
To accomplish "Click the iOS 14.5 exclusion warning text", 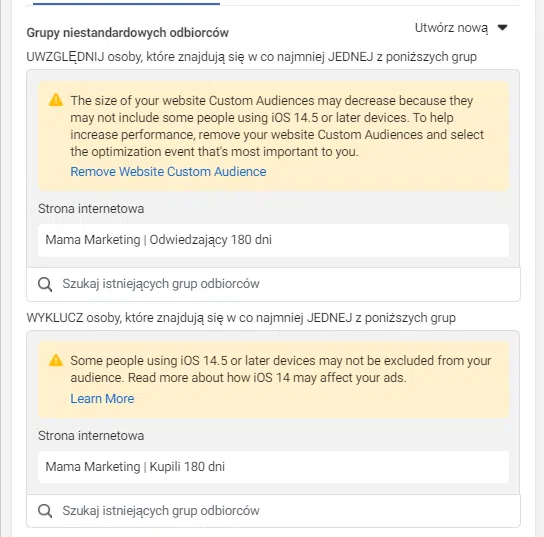I will [x=281, y=369].
